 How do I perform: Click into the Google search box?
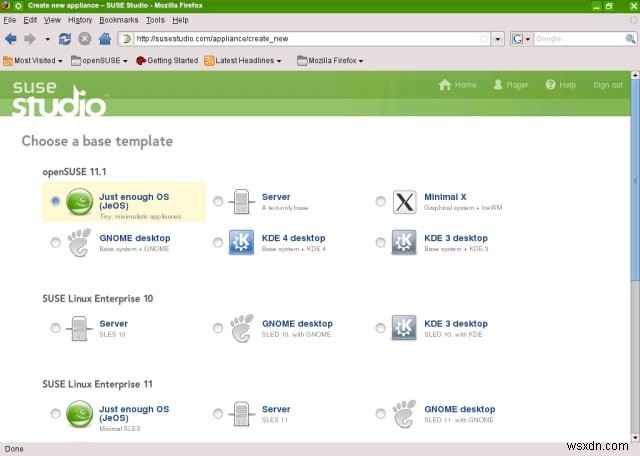(579, 39)
